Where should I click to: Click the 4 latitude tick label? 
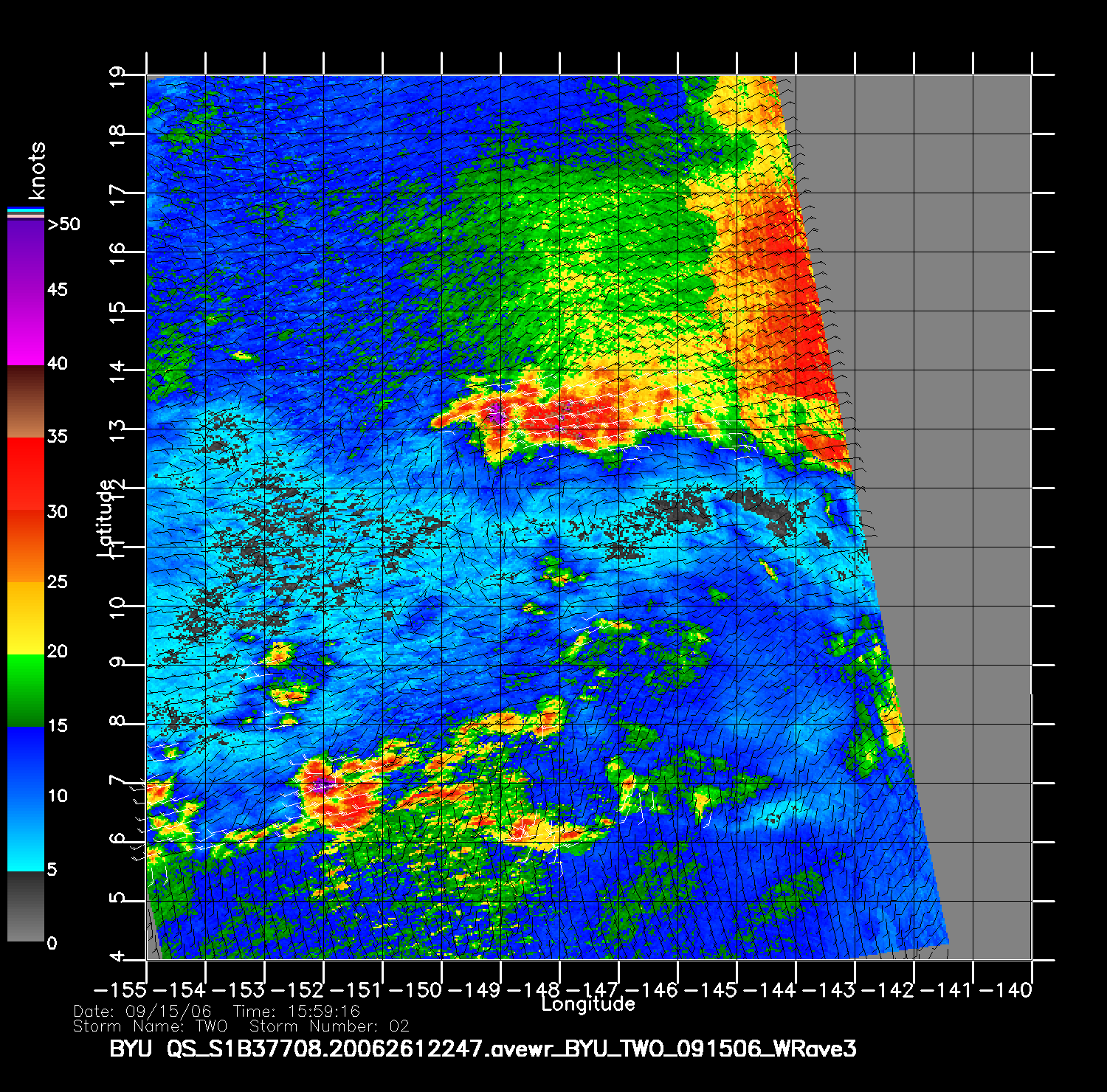[117, 957]
